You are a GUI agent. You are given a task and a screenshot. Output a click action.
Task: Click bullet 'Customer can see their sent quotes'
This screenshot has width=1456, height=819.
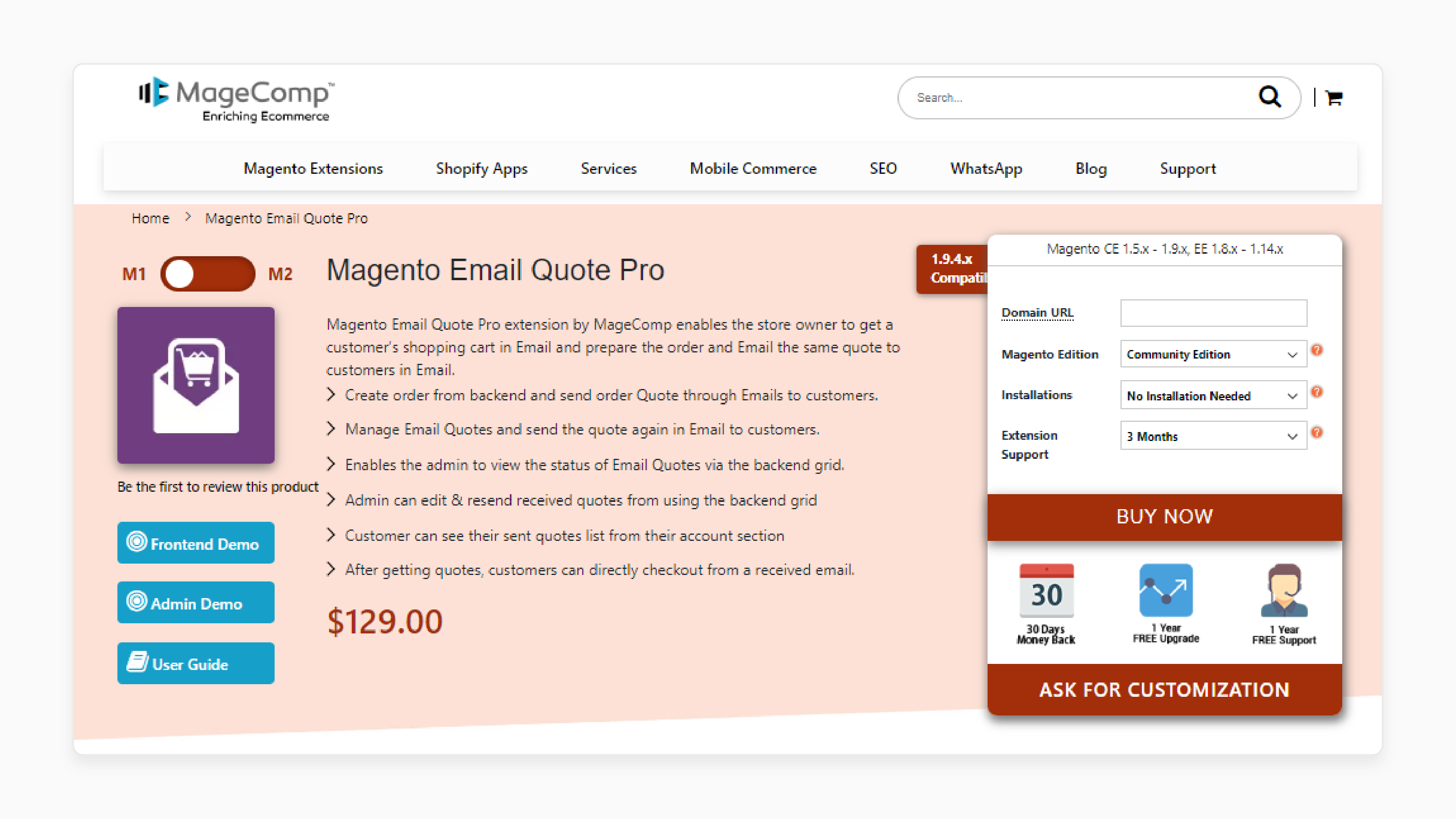564,536
